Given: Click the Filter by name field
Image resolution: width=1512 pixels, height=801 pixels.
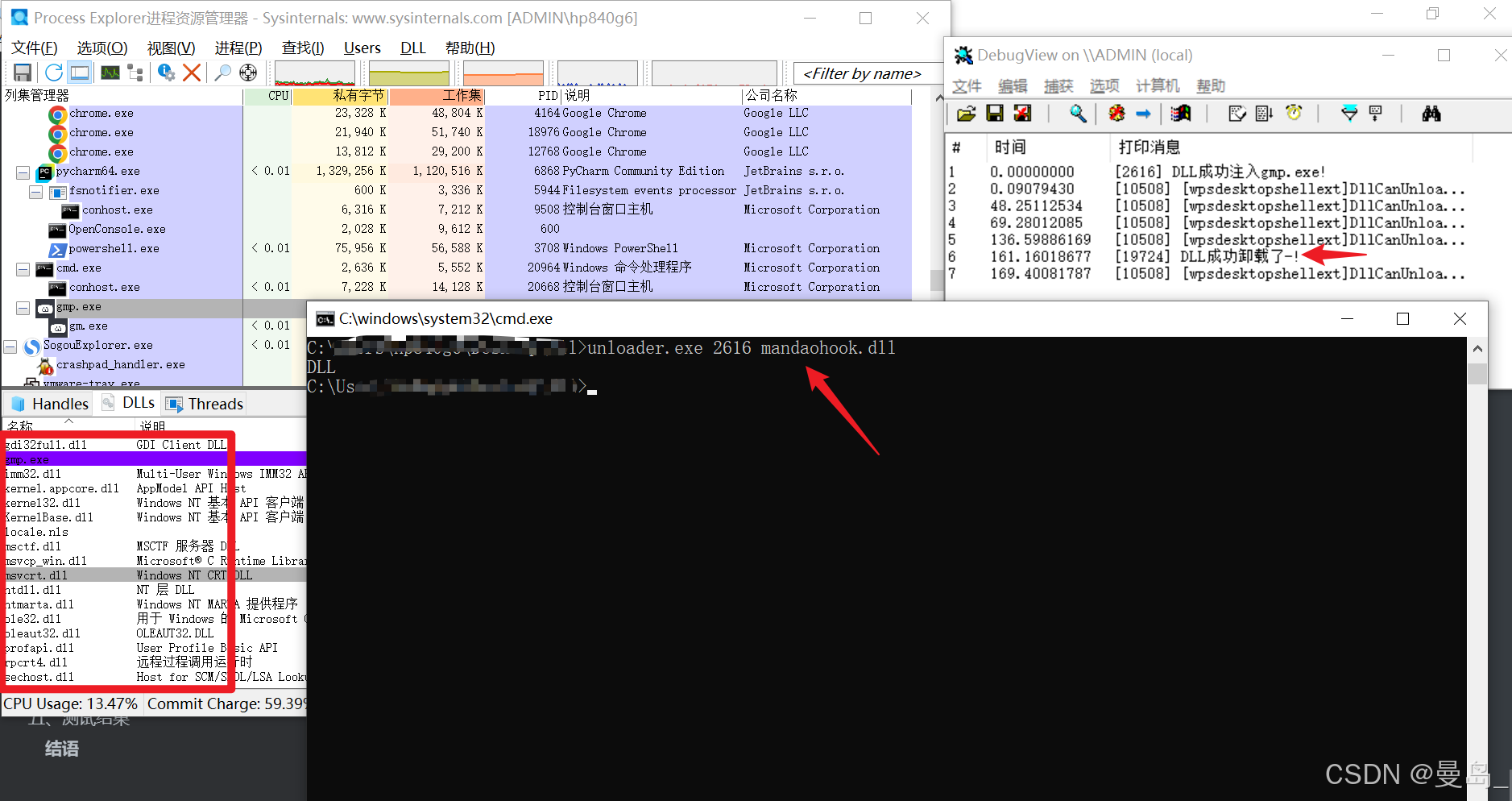Looking at the screenshot, I should point(867,73).
